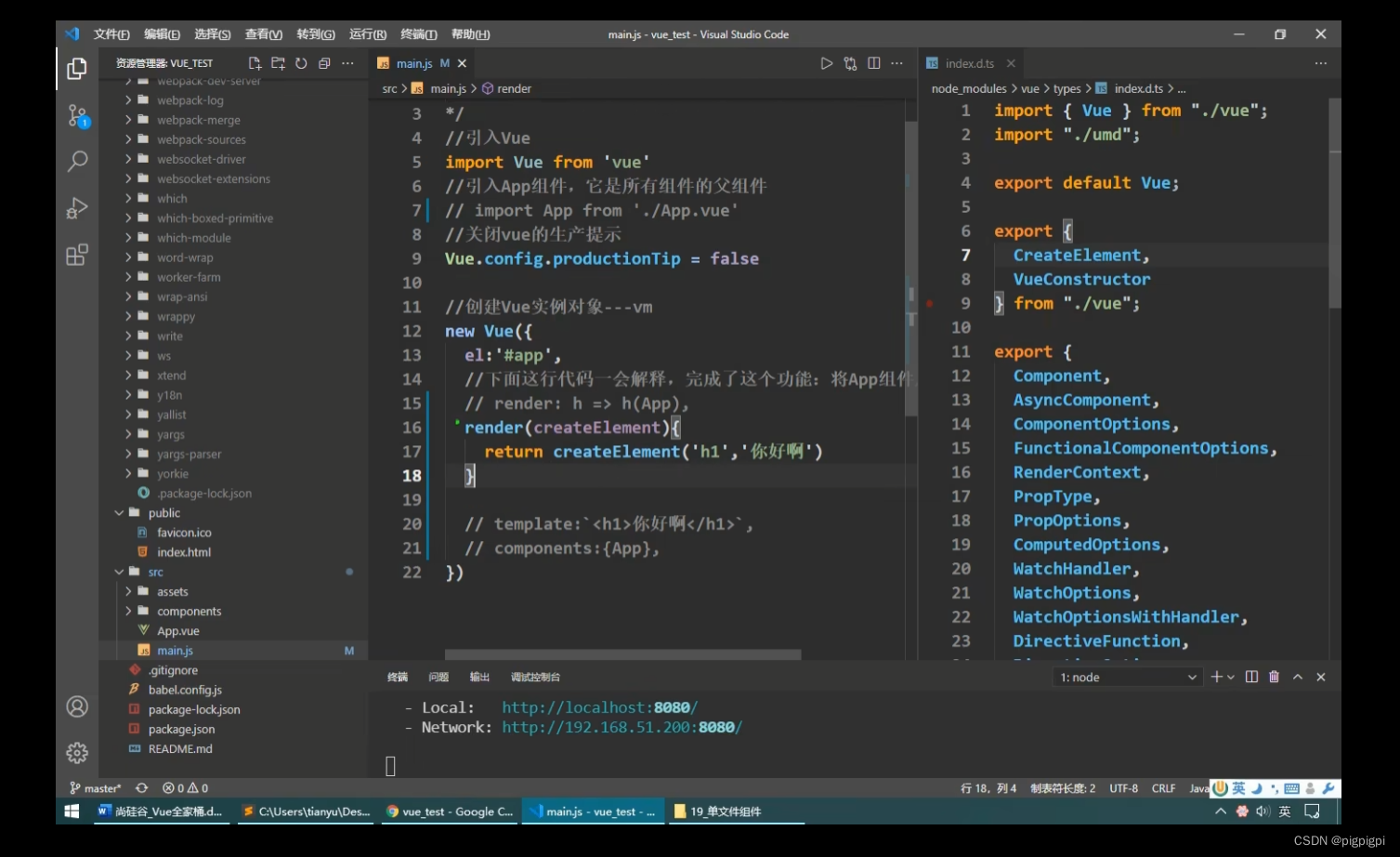The height and width of the screenshot is (857, 1400).
Task: Open the 编辑(E) menu
Action: click(162, 34)
